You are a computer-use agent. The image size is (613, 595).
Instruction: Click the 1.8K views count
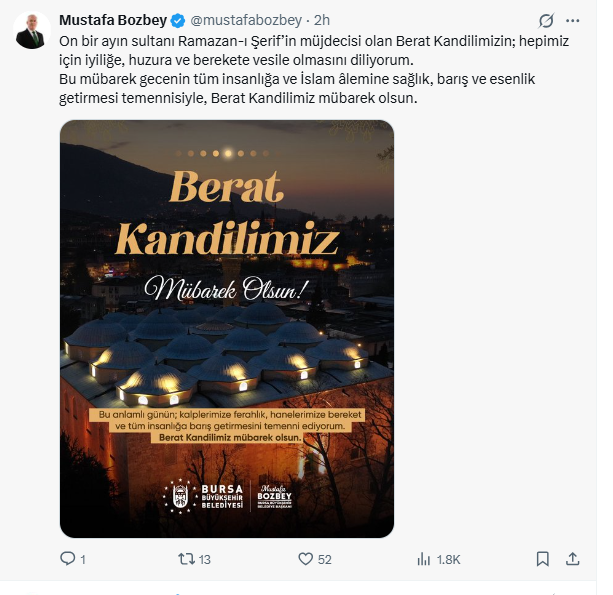448,560
